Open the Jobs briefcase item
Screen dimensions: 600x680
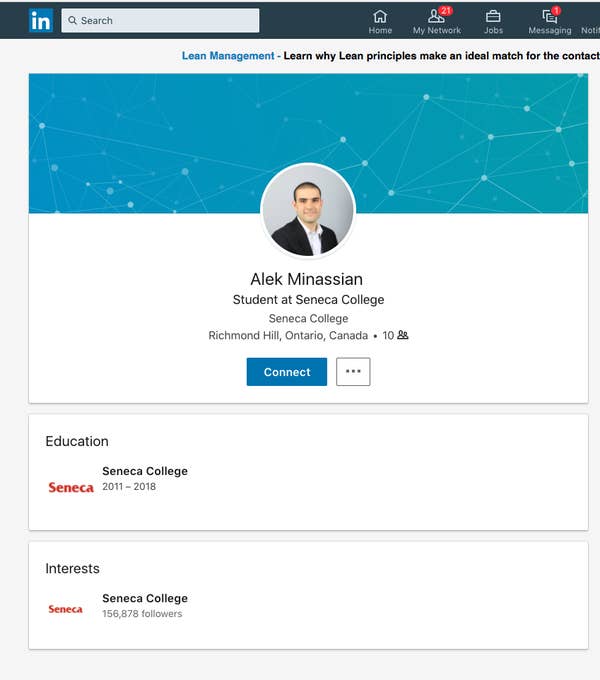pyautogui.click(x=493, y=22)
